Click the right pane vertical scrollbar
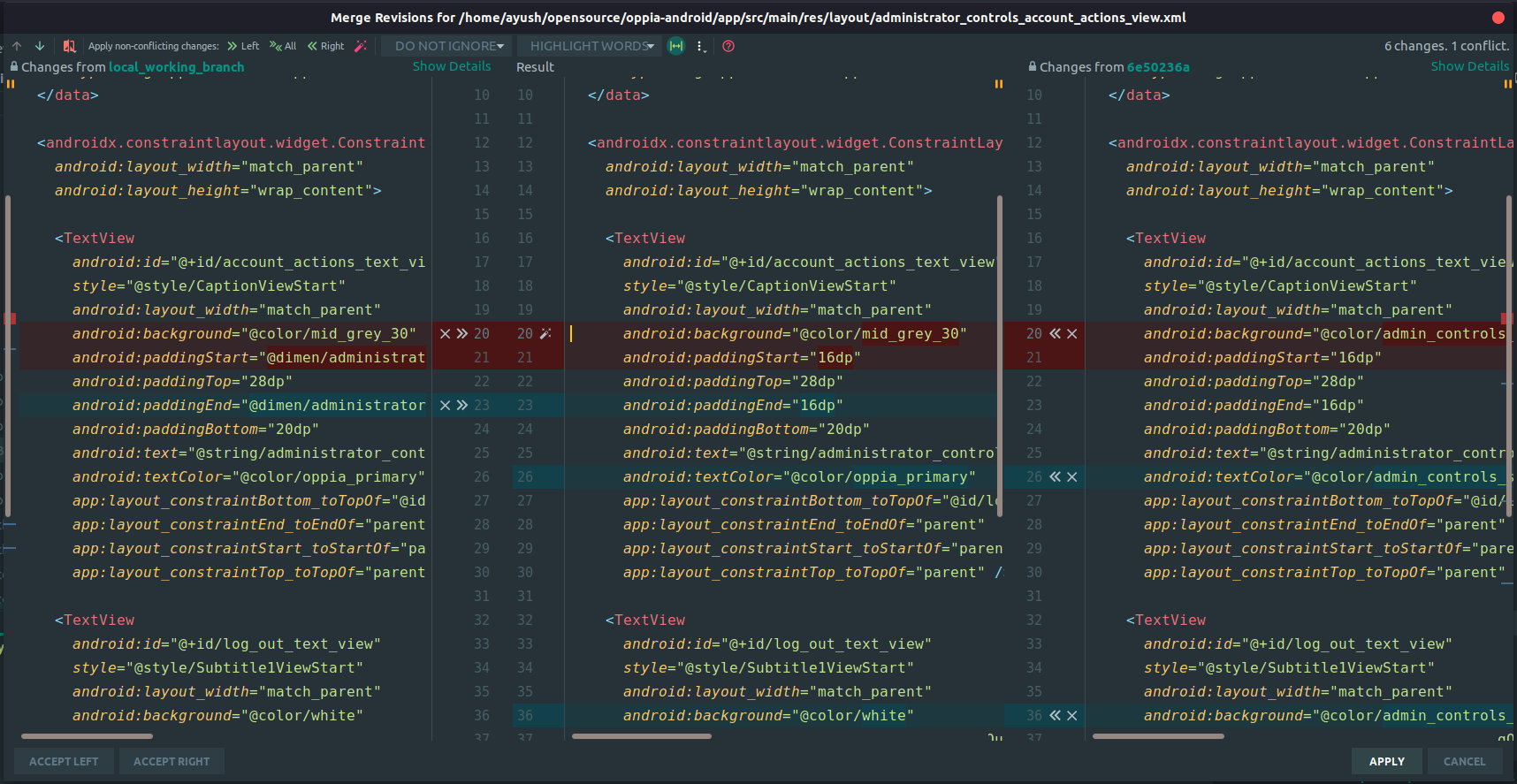The width and height of the screenshot is (1517, 784). pos(1509,355)
